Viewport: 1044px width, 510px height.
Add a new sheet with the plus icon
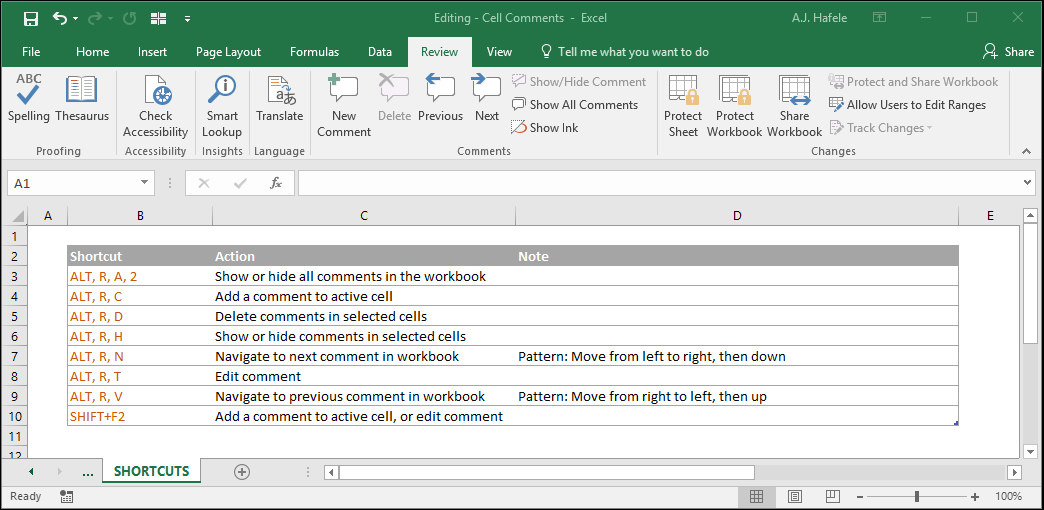(242, 472)
